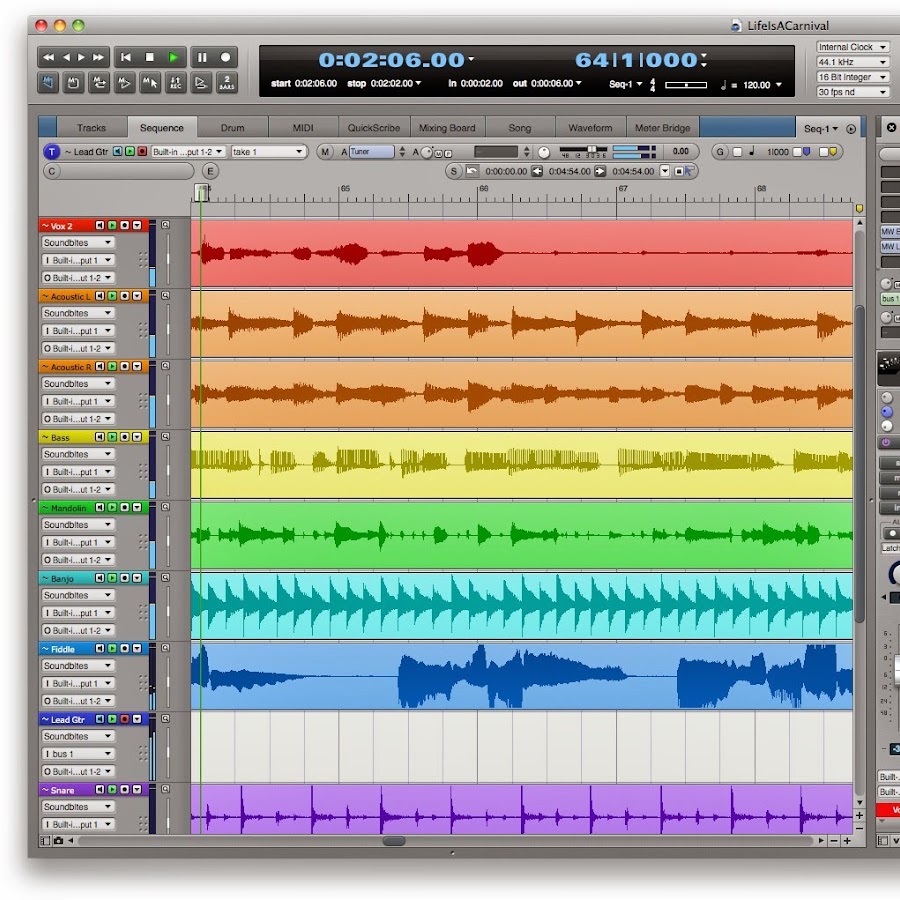Record-arm the Mandolin track
The width and height of the screenshot is (900, 900).
[x=125, y=507]
